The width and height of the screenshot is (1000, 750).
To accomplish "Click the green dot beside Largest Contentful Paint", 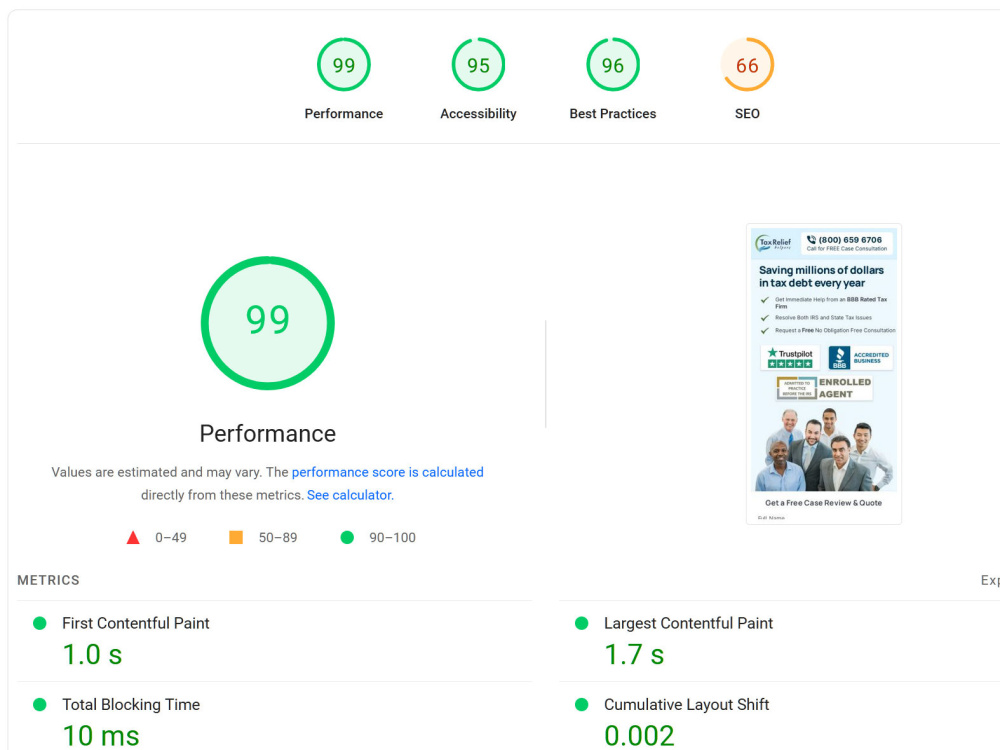I will pyautogui.click(x=582, y=623).
